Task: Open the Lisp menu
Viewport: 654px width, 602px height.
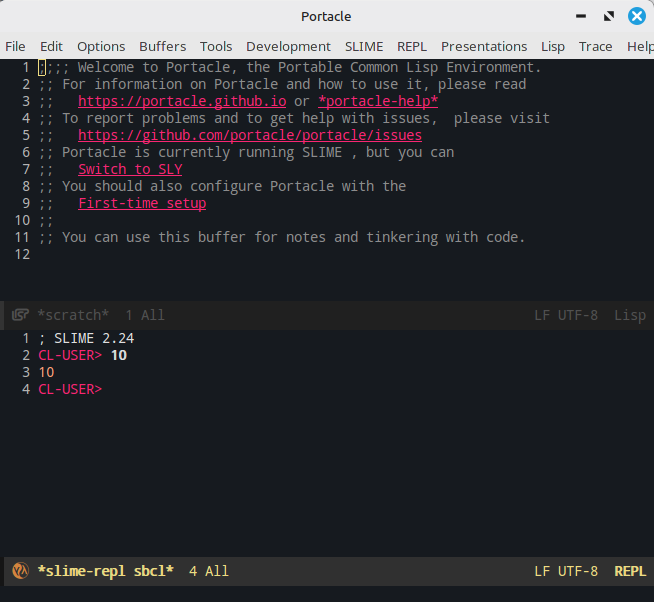Action: click(x=553, y=46)
